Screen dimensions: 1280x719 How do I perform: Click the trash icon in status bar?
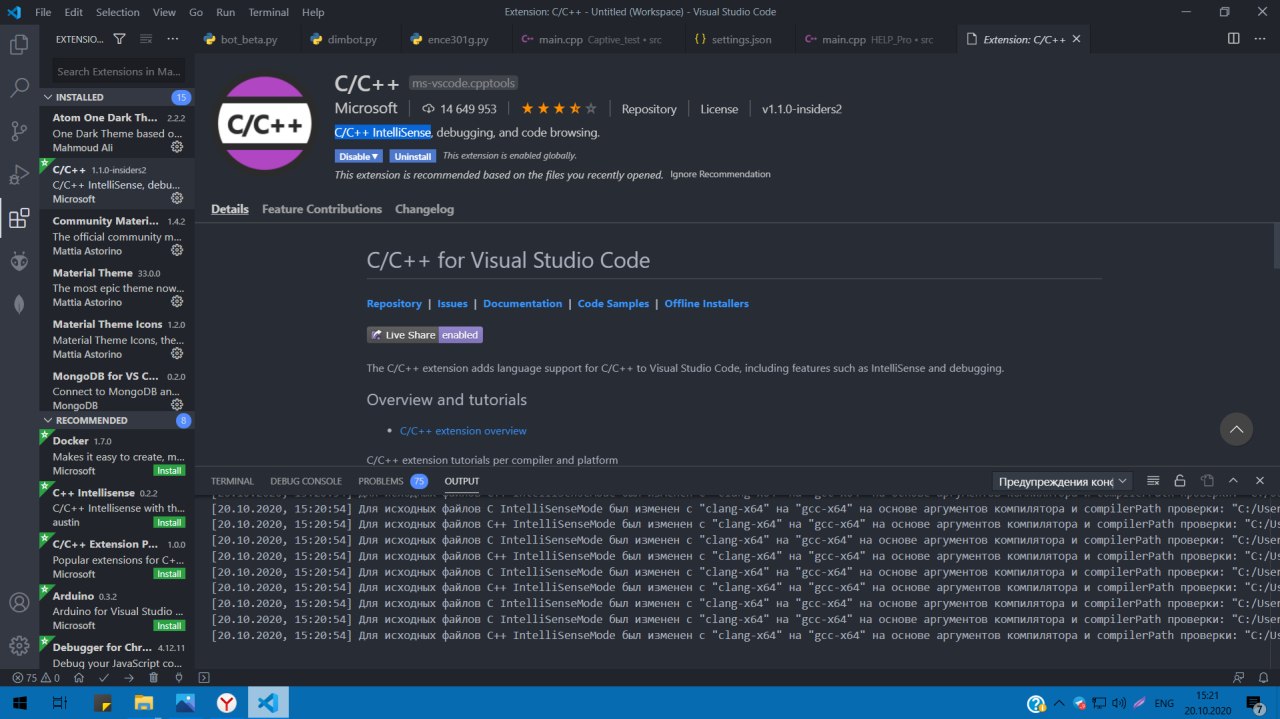tap(153, 677)
